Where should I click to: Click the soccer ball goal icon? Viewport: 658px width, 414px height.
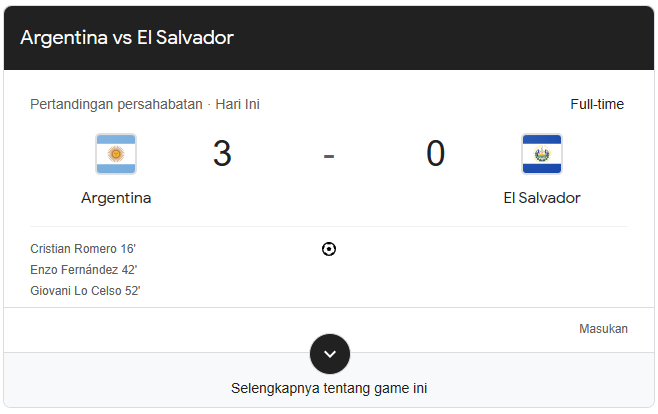coord(329,249)
